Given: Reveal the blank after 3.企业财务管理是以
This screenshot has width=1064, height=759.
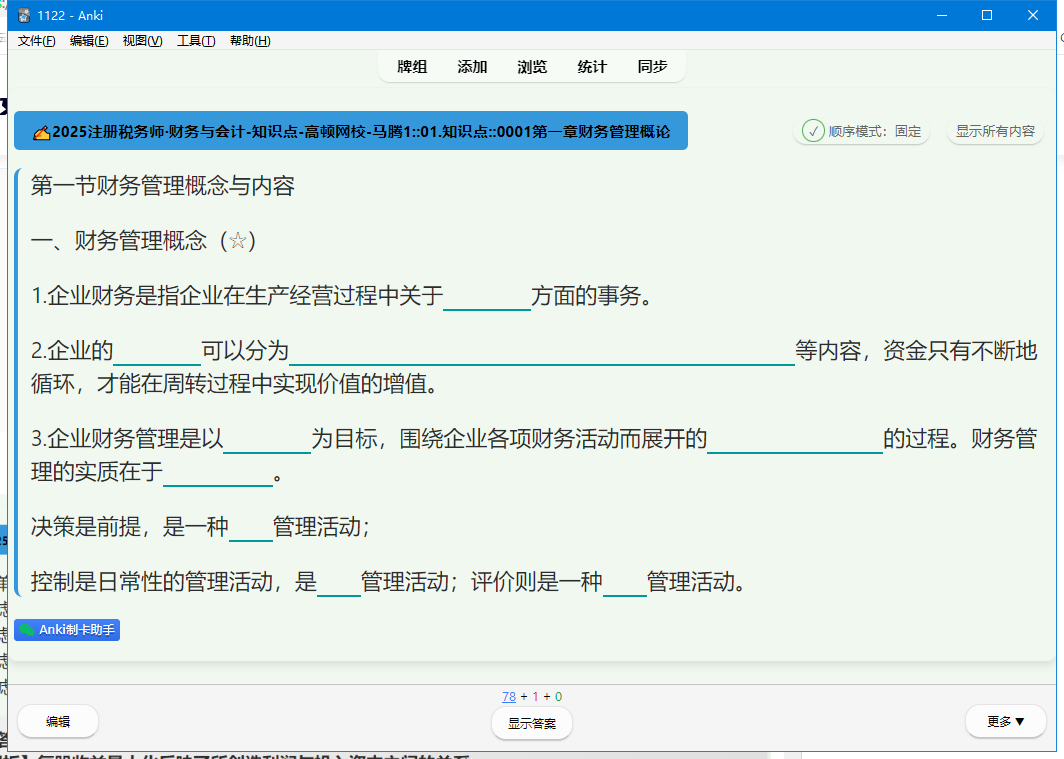Looking at the screenshot, I should coord(267,441).
